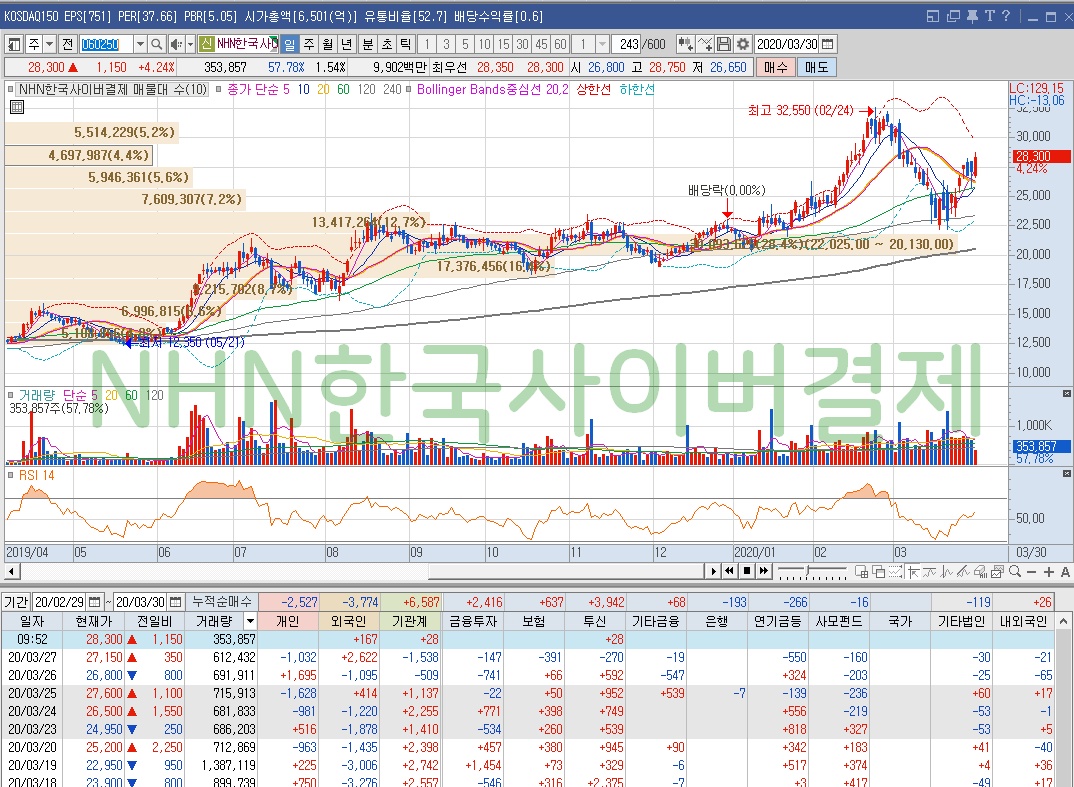Viewport: 1074px width, 787px height.
Task: Toggle the 30 interval button
Action: [522, 45]
